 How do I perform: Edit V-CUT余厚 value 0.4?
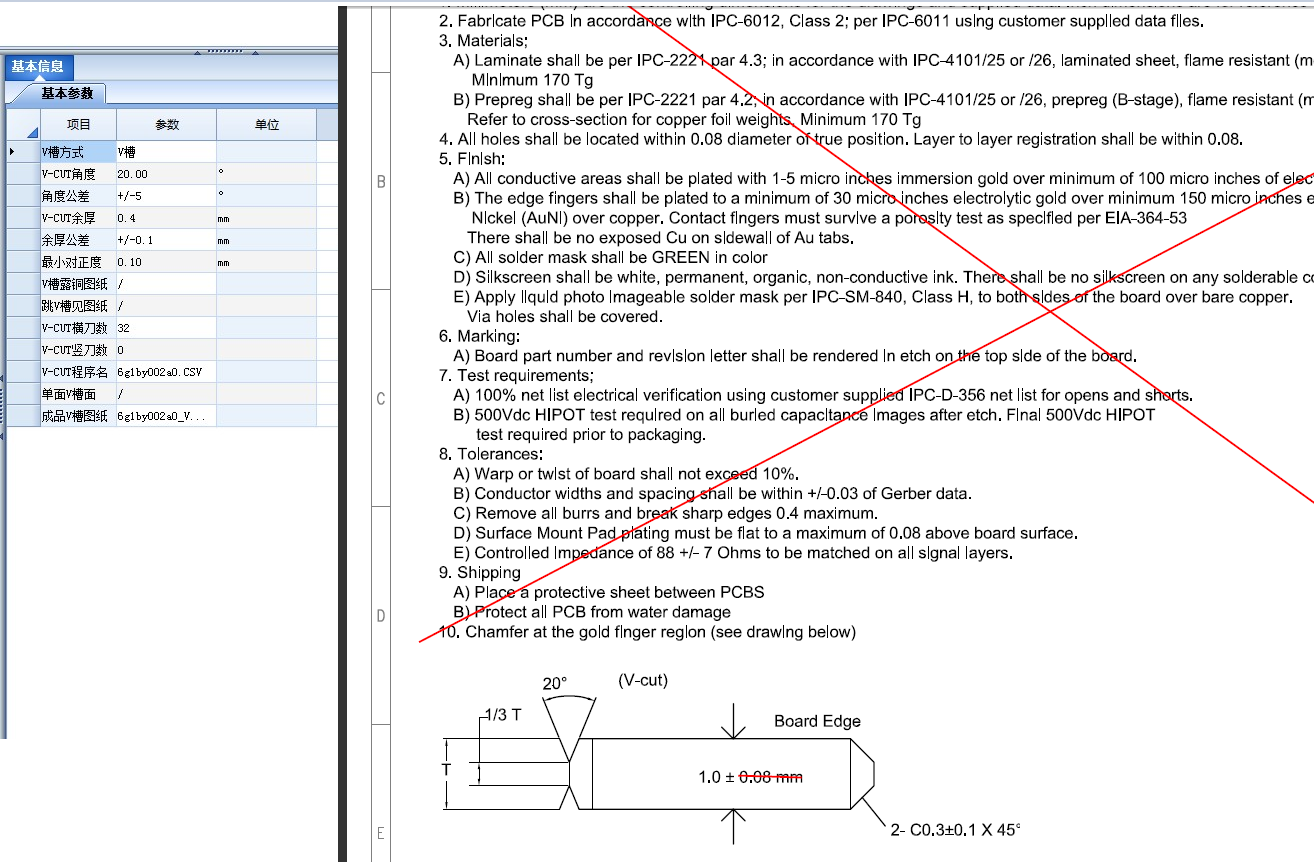(x=166, y=218)
